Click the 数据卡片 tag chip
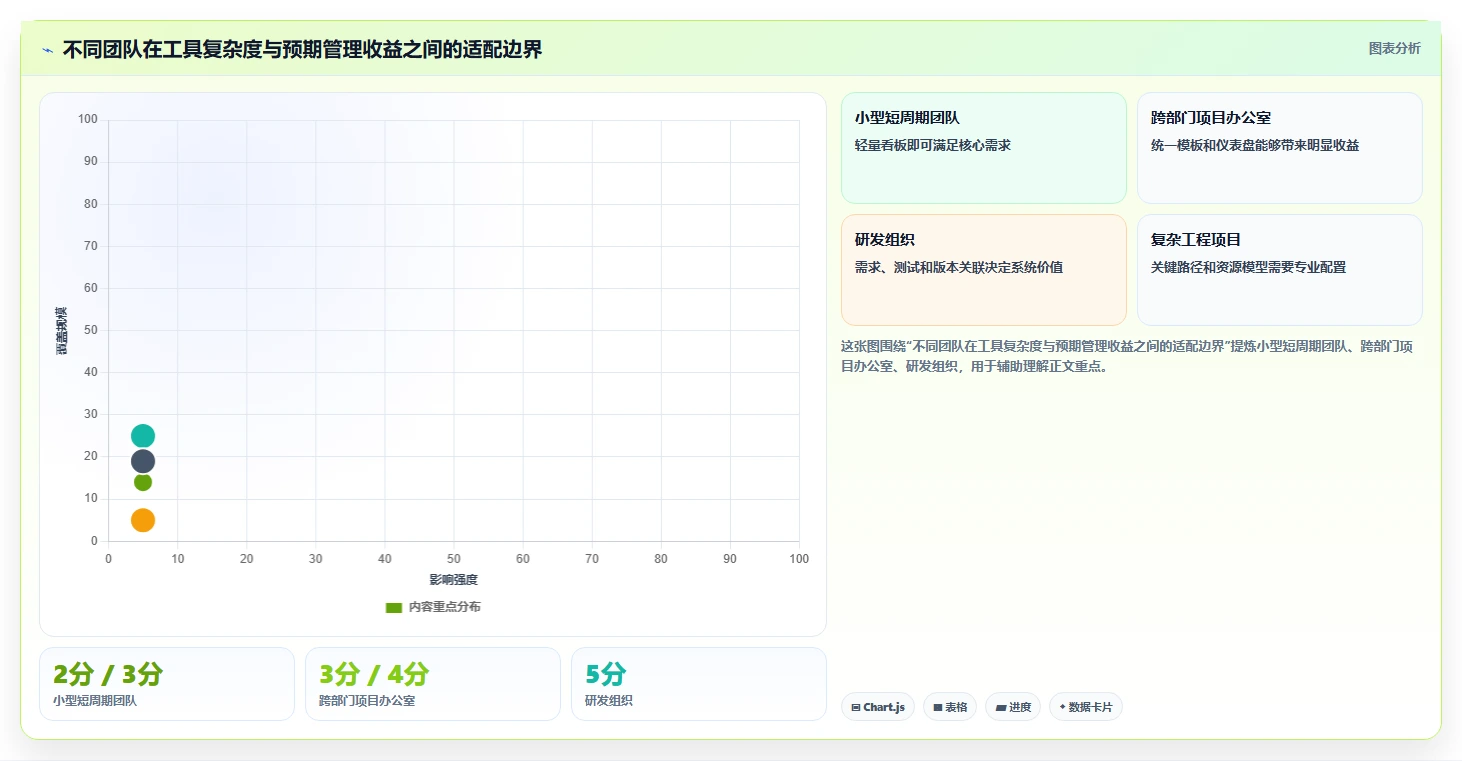This screenshot has width=1462, height=761. [x=1086, y=707]
